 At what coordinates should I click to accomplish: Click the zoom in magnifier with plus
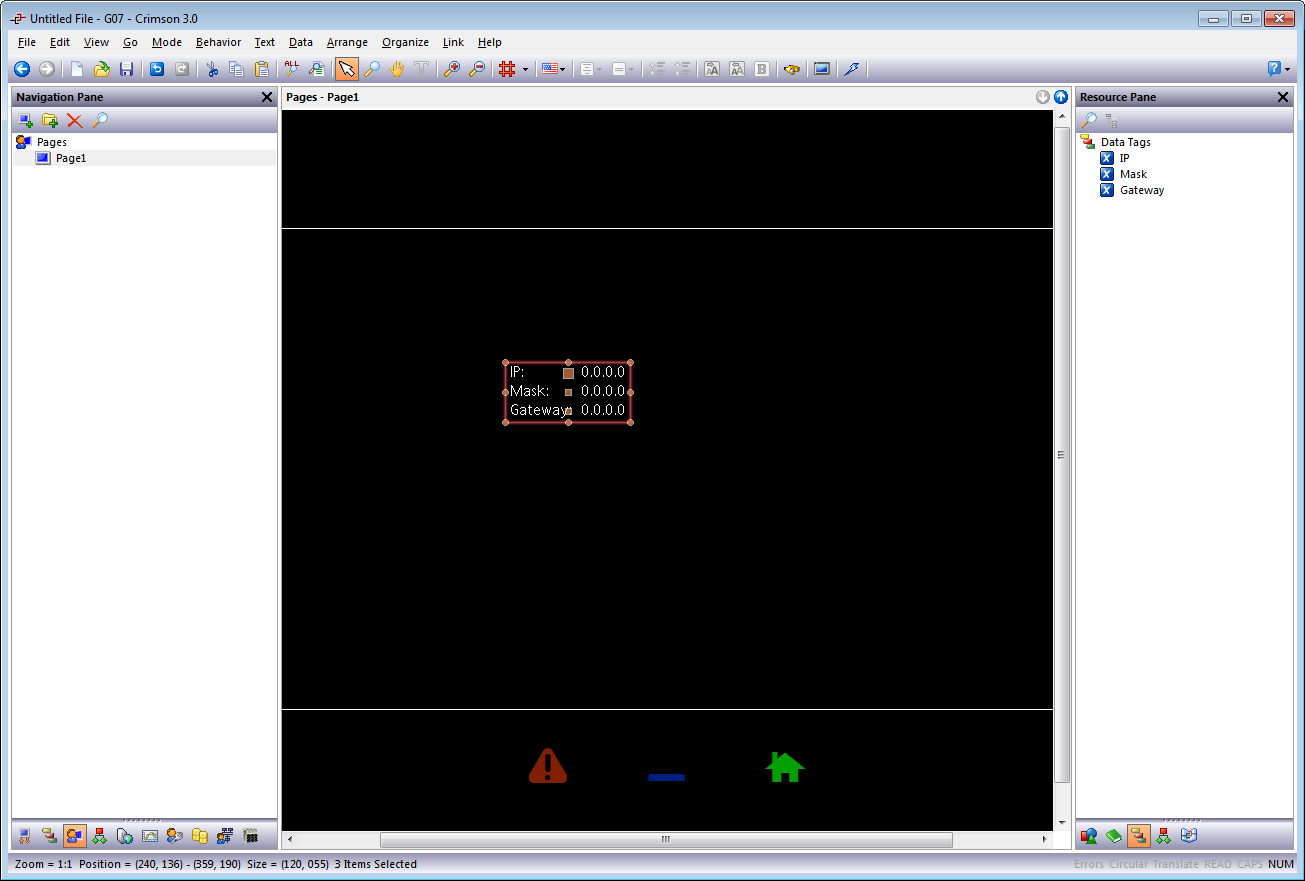[x=452, y=69]
